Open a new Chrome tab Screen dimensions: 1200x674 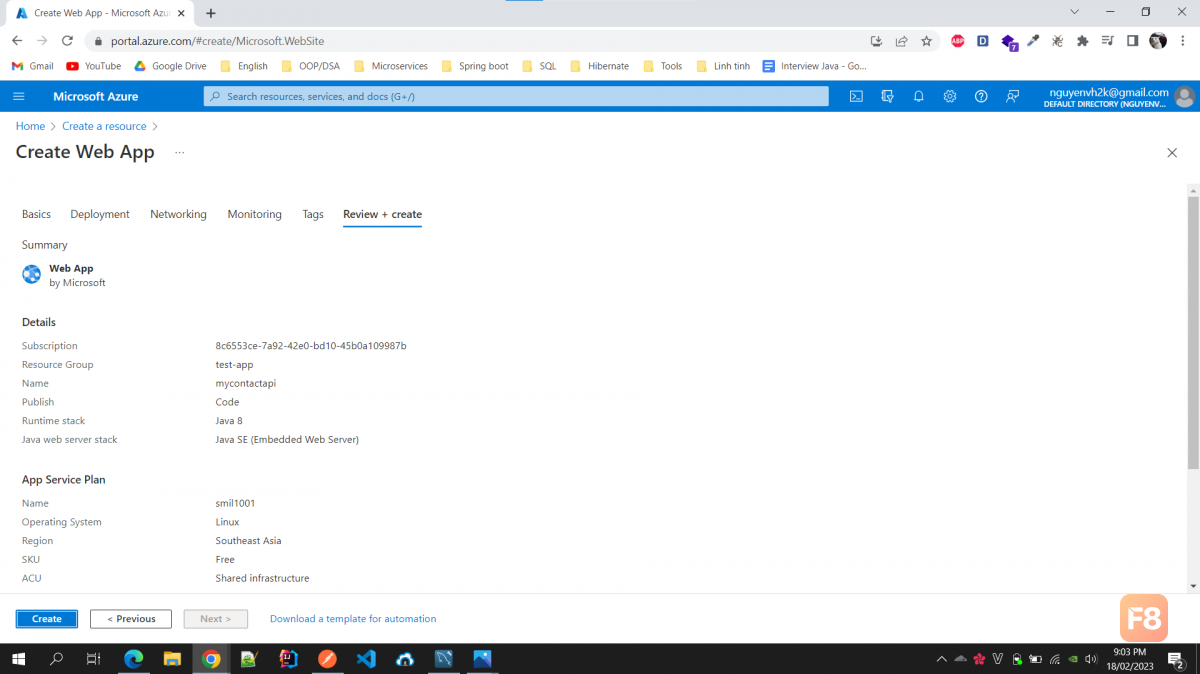click(x=211, y=13)
